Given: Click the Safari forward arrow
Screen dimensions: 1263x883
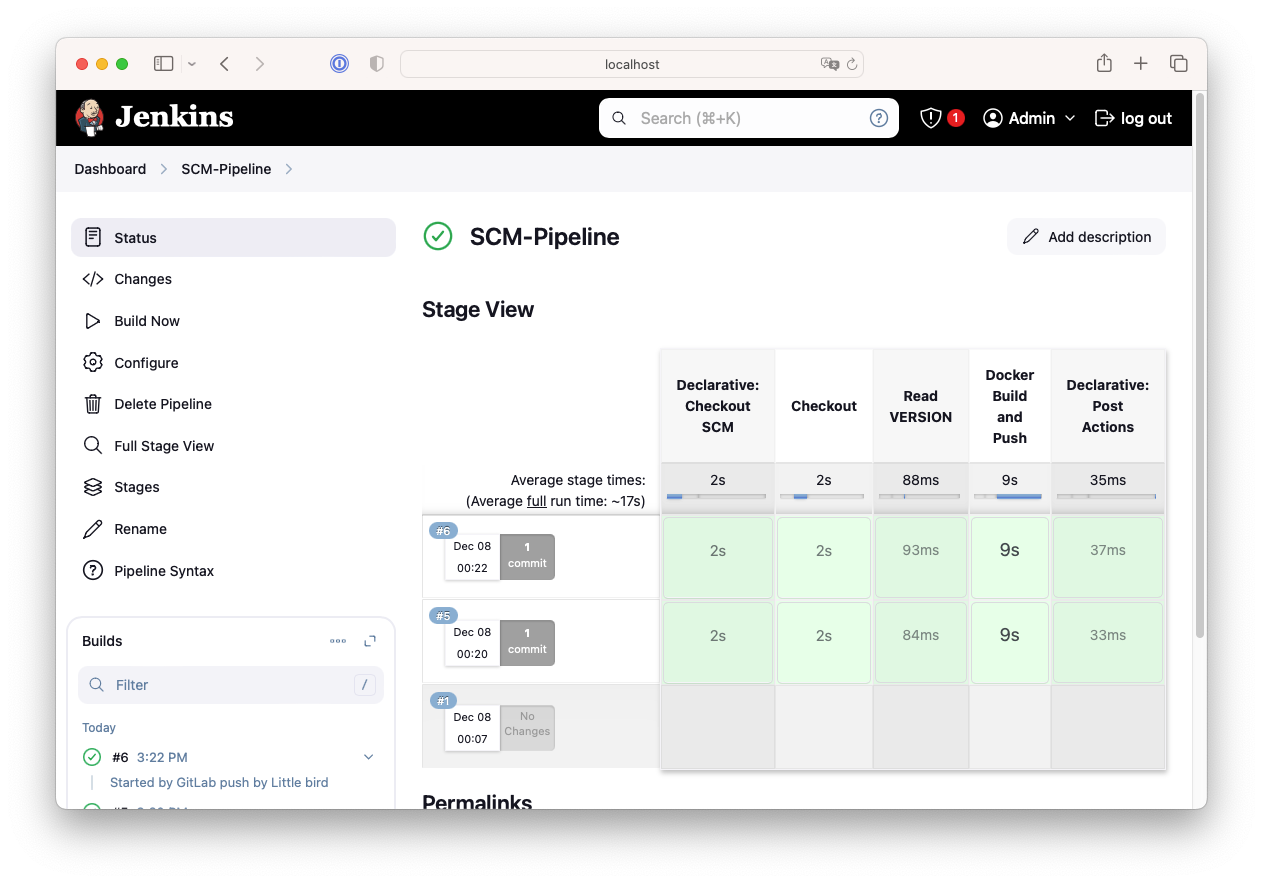Looking at the screenshot, I should (260, 64).
